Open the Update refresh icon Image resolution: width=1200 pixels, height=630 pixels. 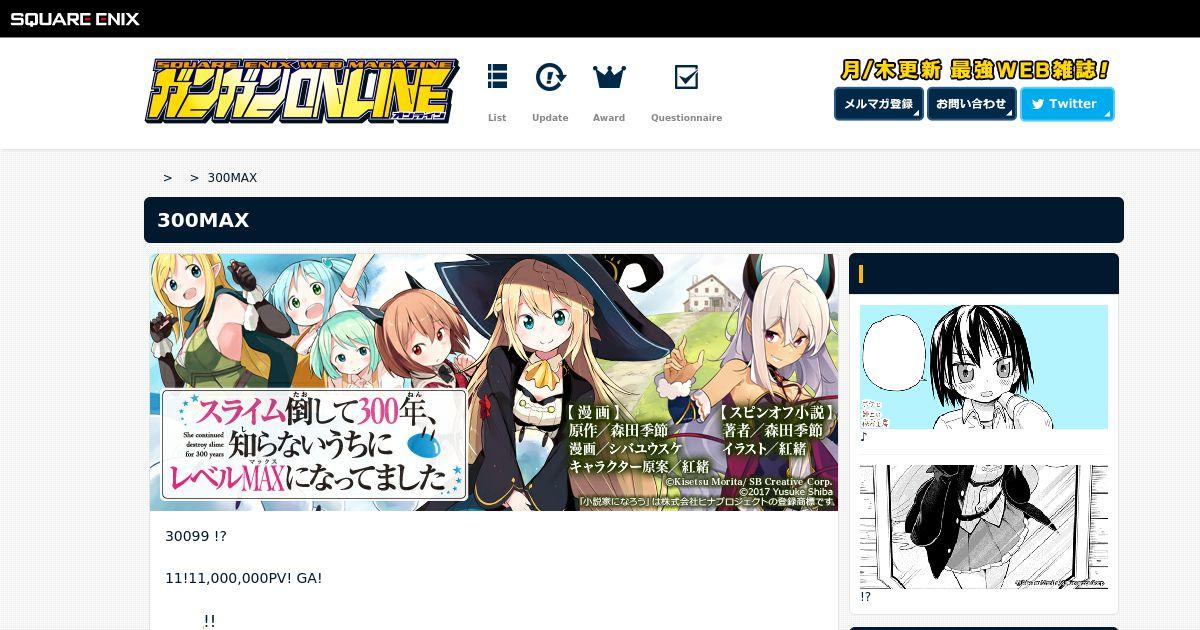tap(550, 76)
